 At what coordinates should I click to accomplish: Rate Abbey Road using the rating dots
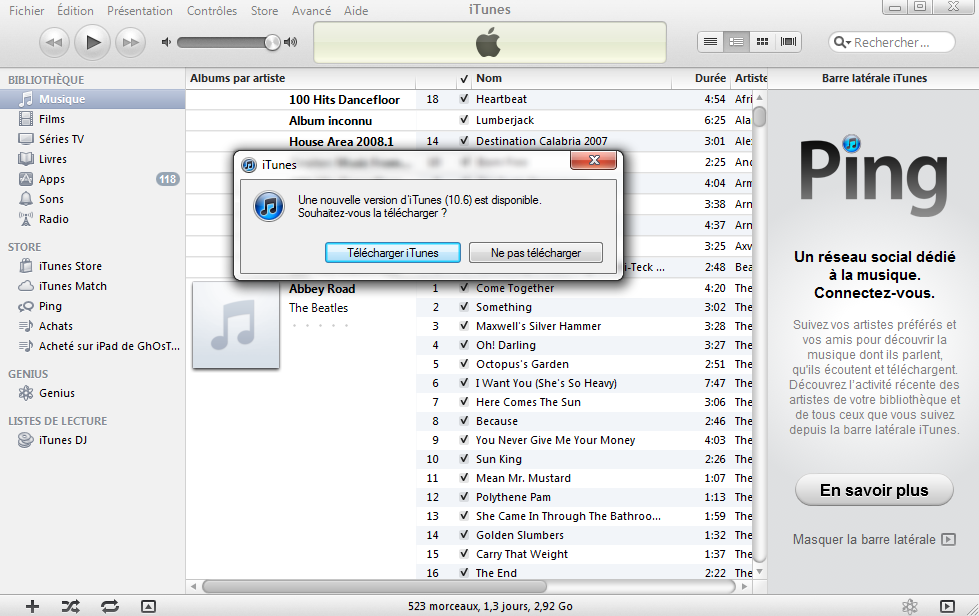pos(320,326)
